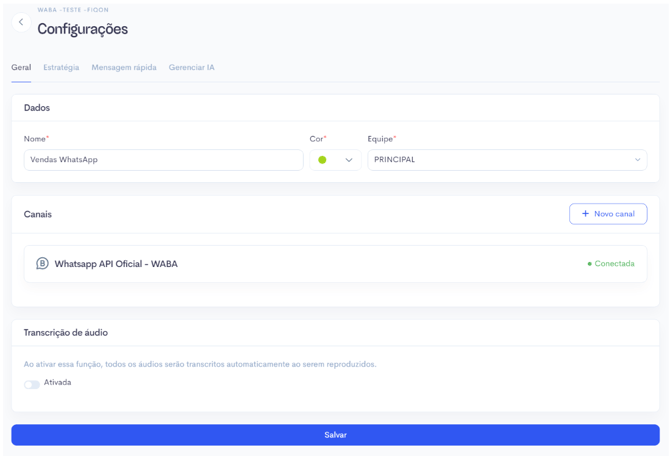Expand the Equipe field chevron arrow
The image size is (670, 456).
637,160
